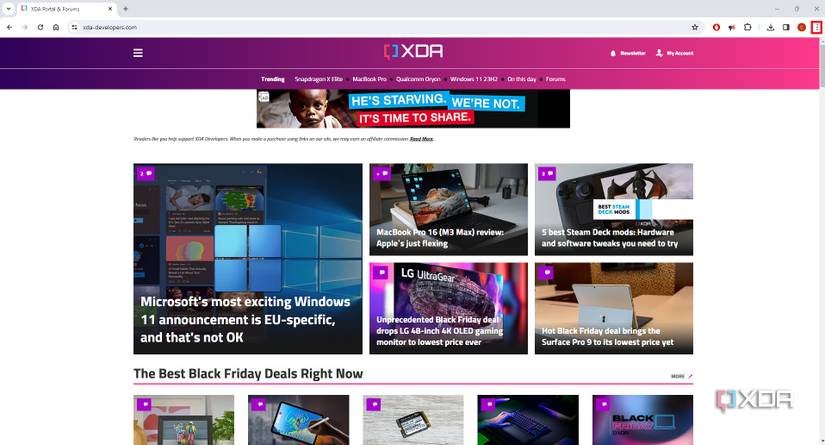Open Forums link in trending bar
Image resolution: width=825 pixels, height=445 pixels.
coord(556,79)
